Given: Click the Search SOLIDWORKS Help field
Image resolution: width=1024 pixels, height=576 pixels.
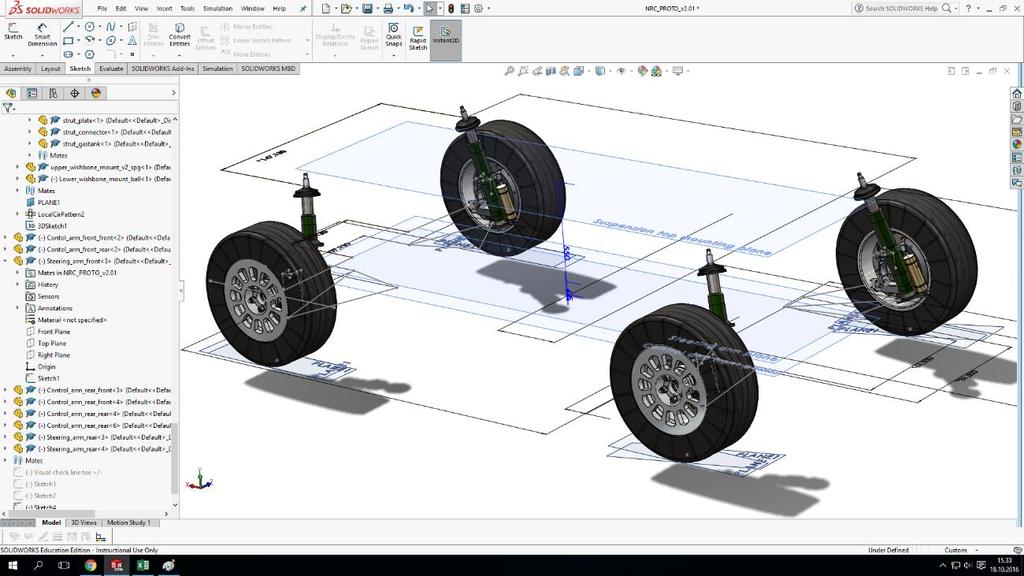Looking at the screenshot, I should (901, 8).
